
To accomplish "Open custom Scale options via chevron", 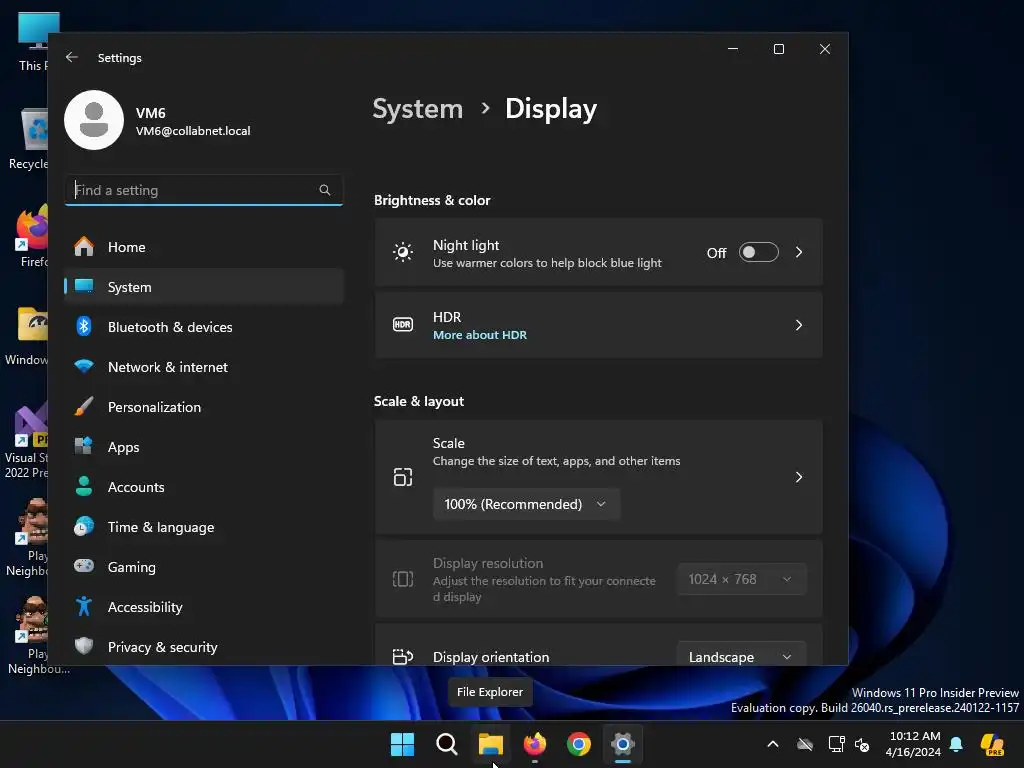I will tap(799, 477).
